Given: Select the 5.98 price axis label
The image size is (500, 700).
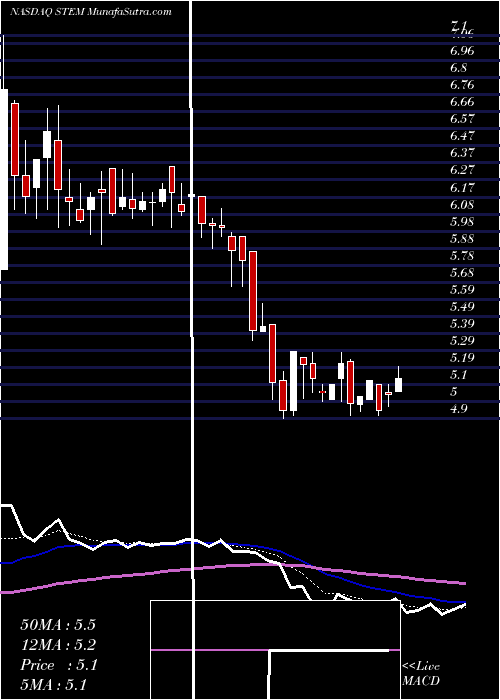Looking at the screenshot, I should (x=462, y=221).
